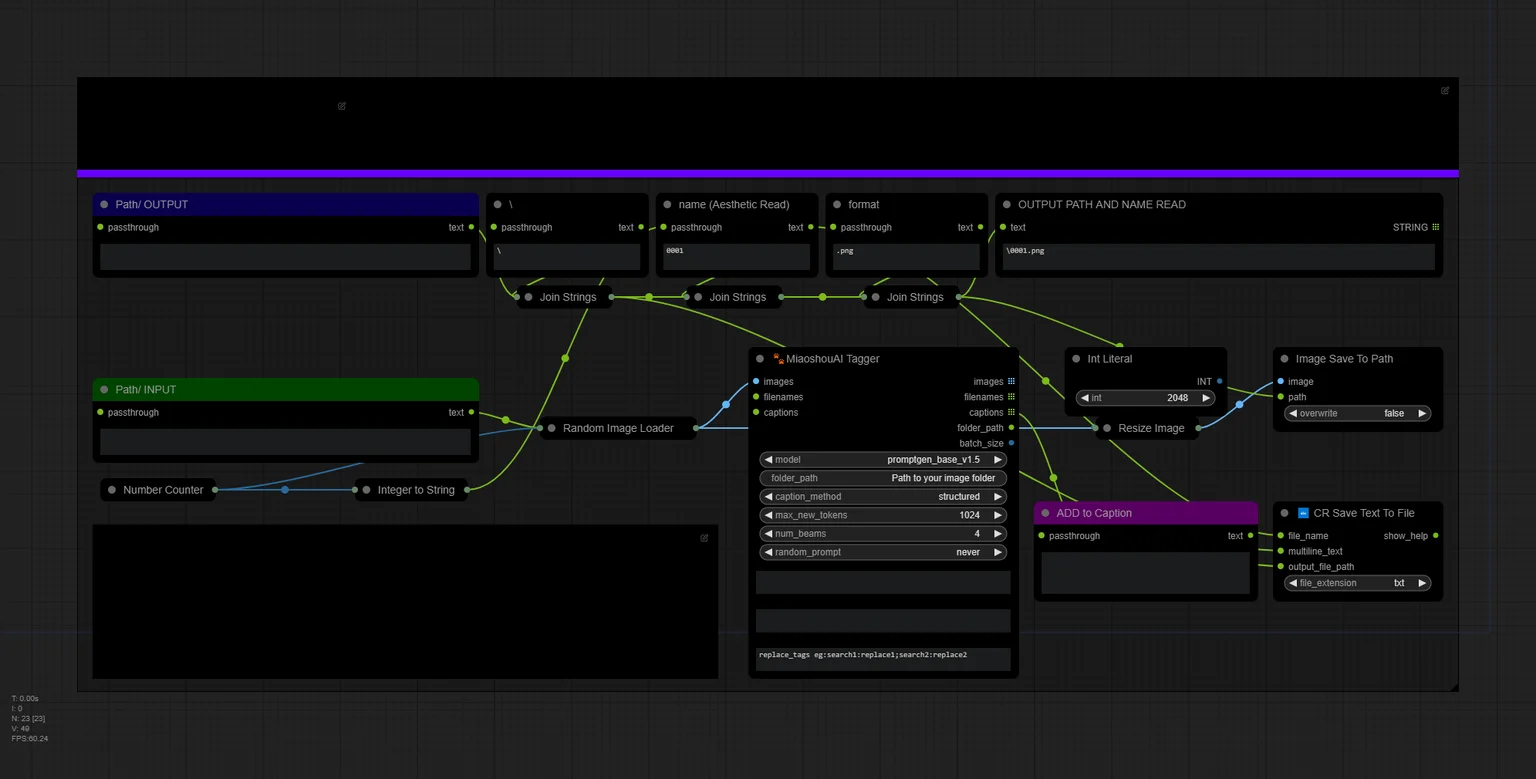
Task: Decrease num_beams with its left arrow
Action: tap(768, 534)
